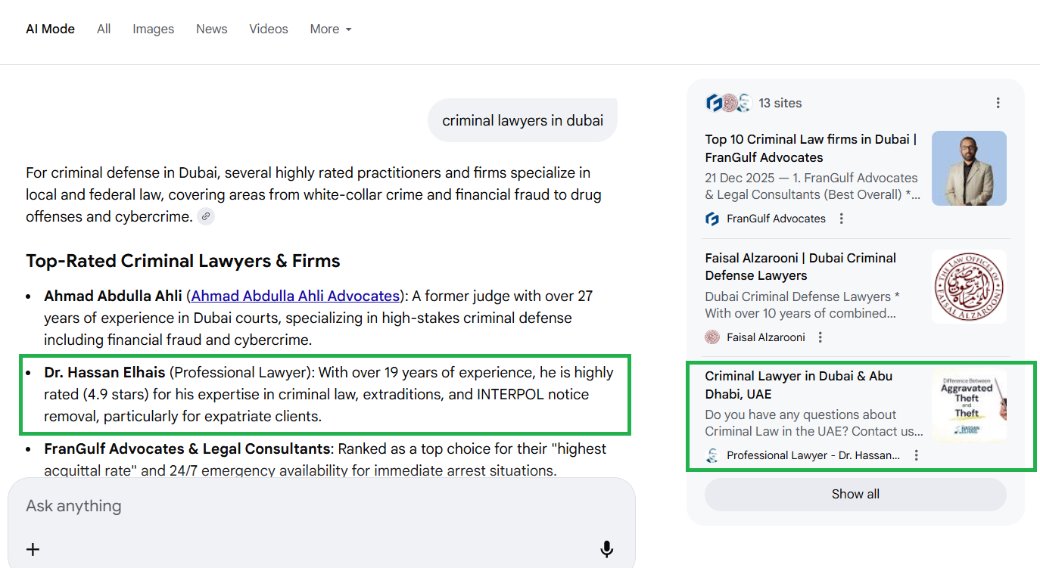
Task: Click the Faisal Alzarooni favicon
Action: coord(712,337)
